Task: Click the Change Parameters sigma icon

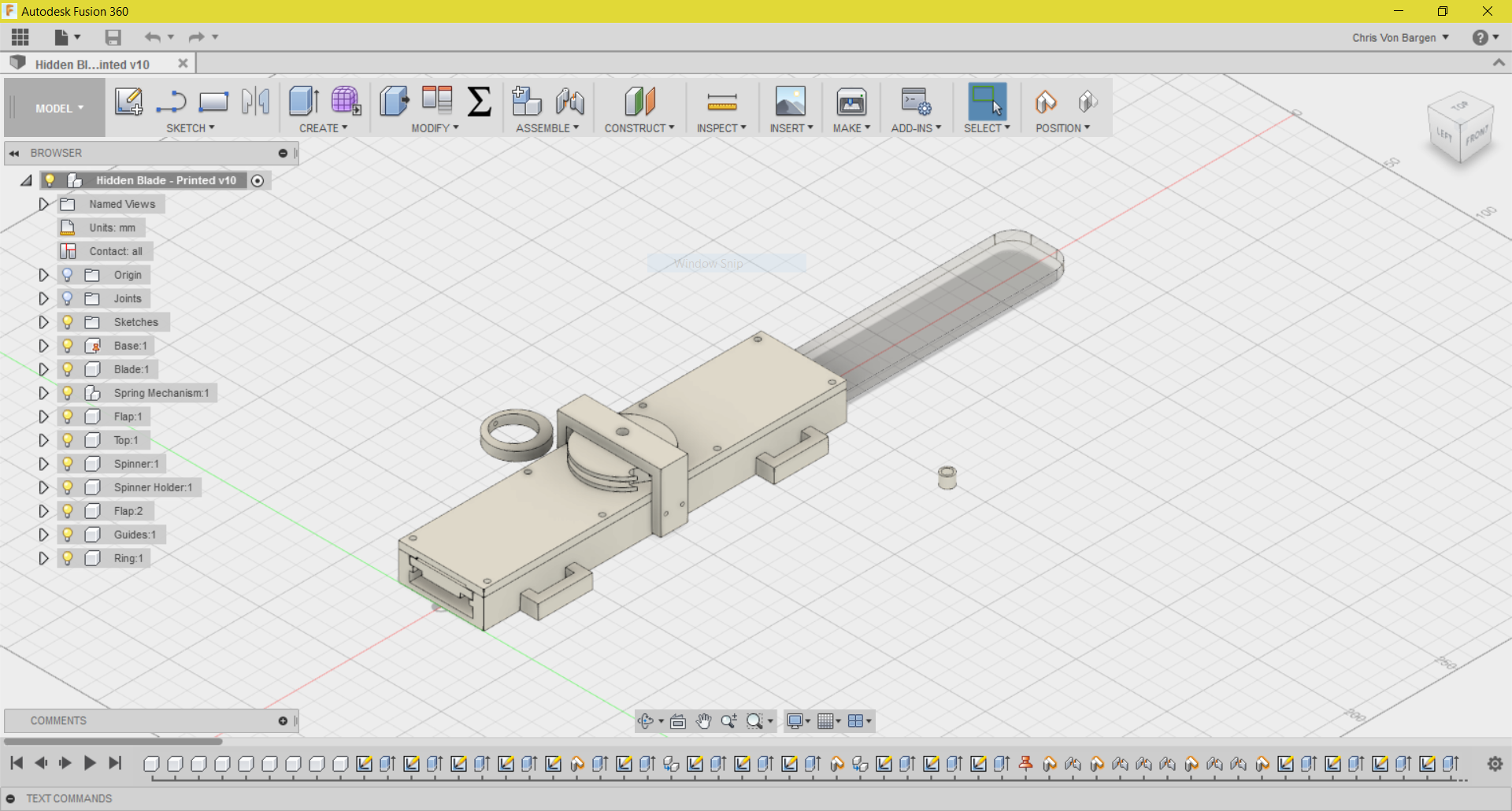Action: pyautogui.click(x=480, y=101)
